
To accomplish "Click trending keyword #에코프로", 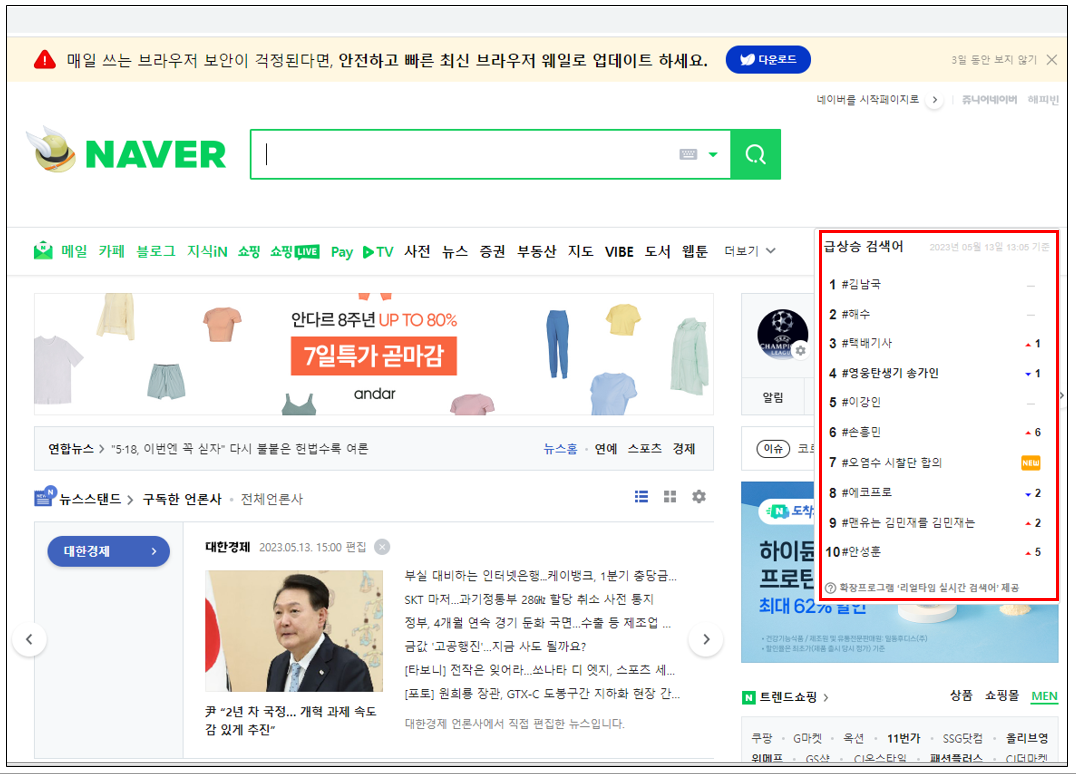I will tap(867, 493).
